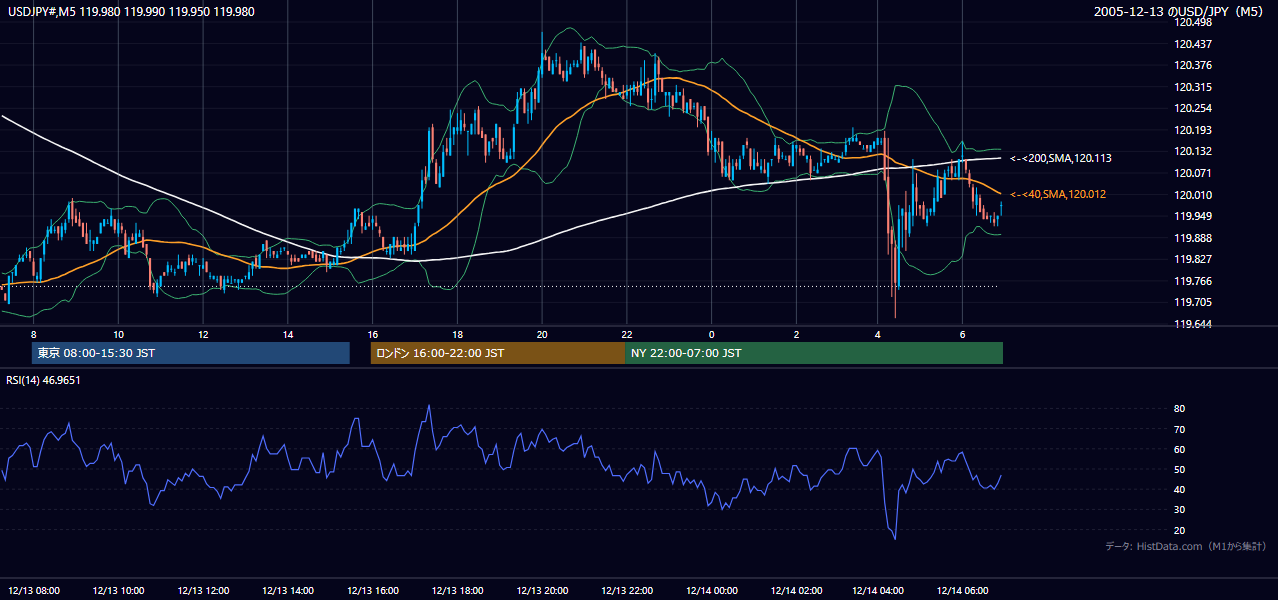1278x600 pixels.
Task: Click price axis value 120.071
Action: click(1193, 173)
